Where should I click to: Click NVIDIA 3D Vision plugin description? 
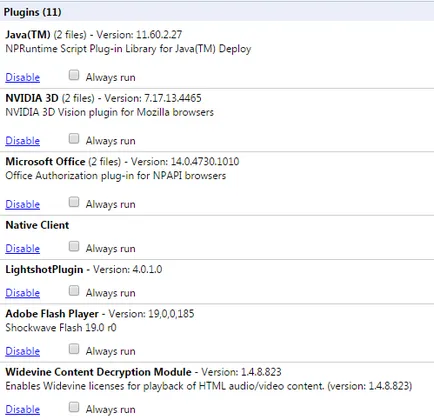click(110, 112)
